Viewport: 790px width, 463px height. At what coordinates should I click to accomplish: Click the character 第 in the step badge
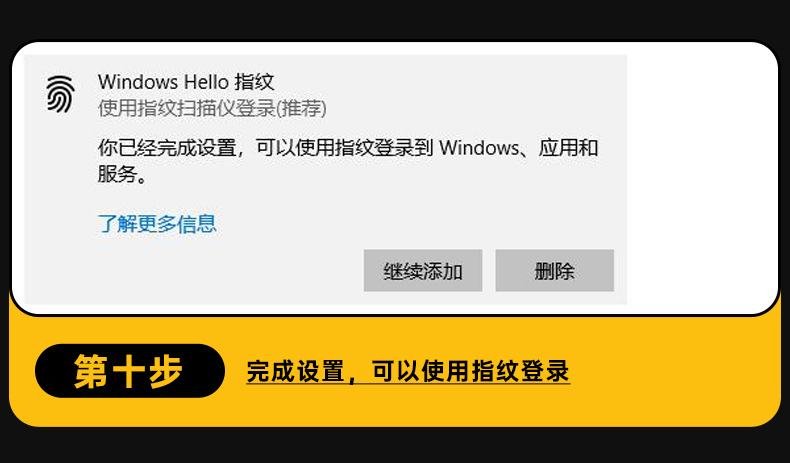coord(91,371)
